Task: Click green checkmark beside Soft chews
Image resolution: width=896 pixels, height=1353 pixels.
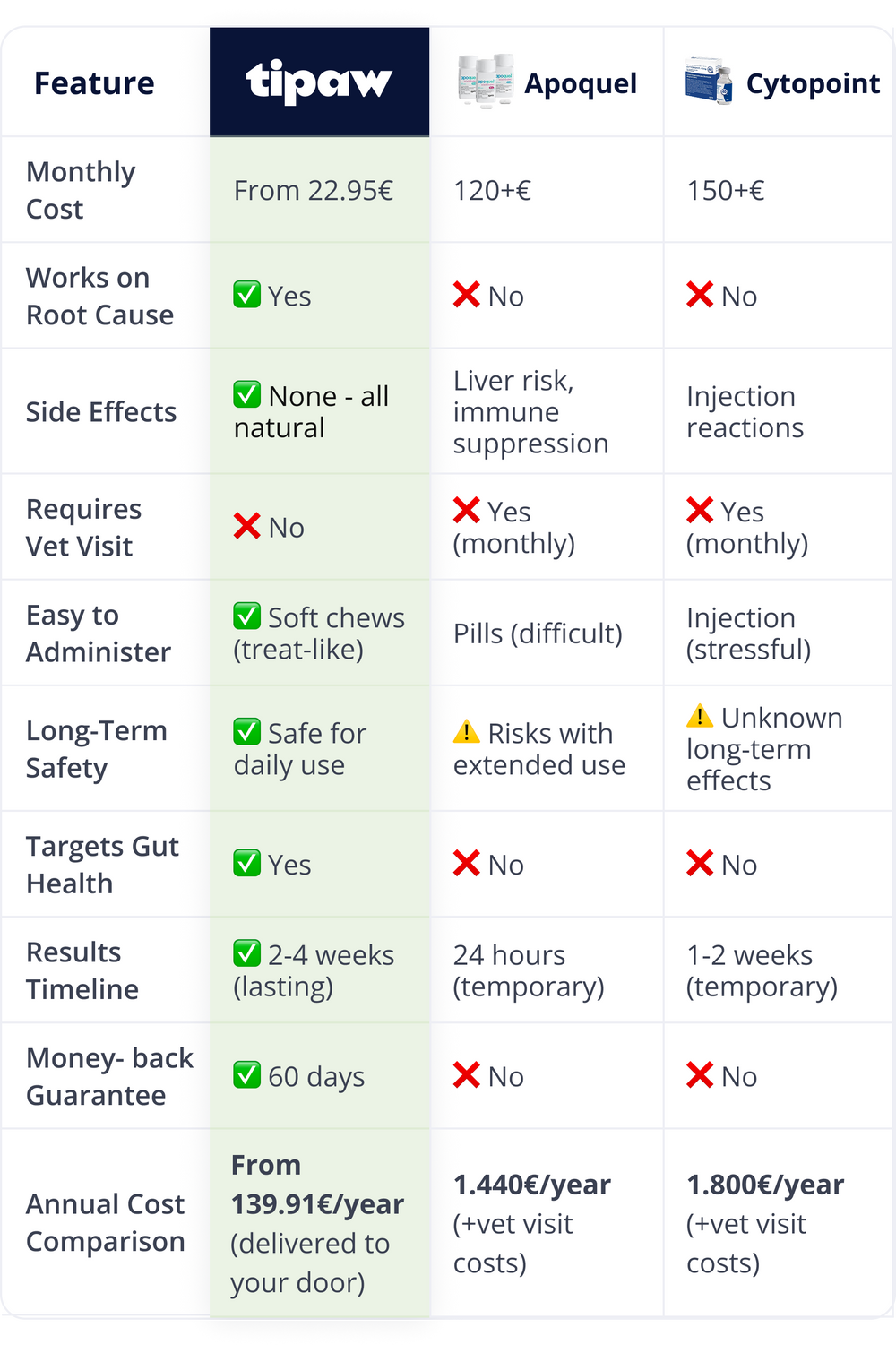Action: click(246, 616)
